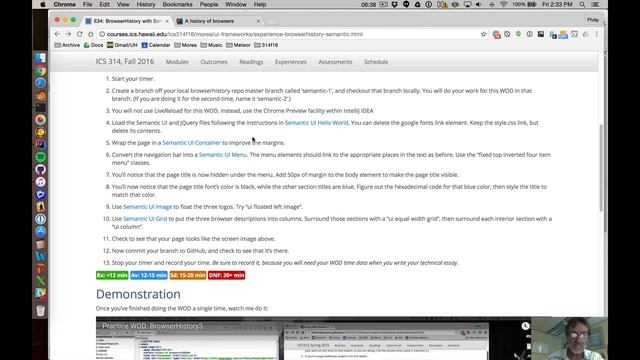Open the People menu
The image size is (640, 360).
coord(209,4)
